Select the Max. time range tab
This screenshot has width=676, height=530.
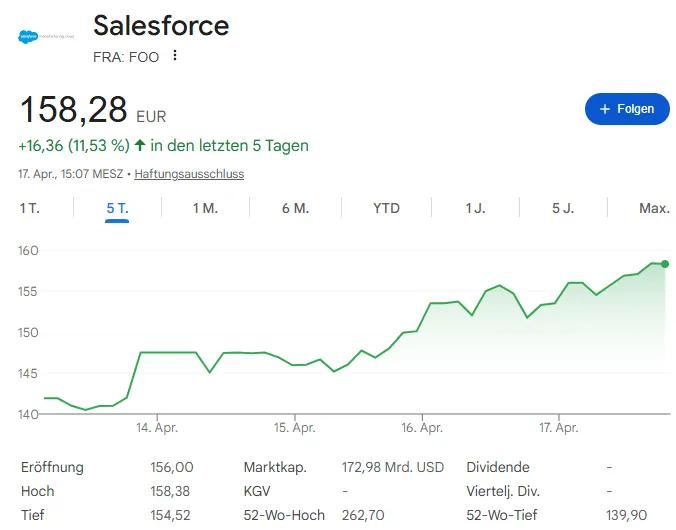[654, 208]
